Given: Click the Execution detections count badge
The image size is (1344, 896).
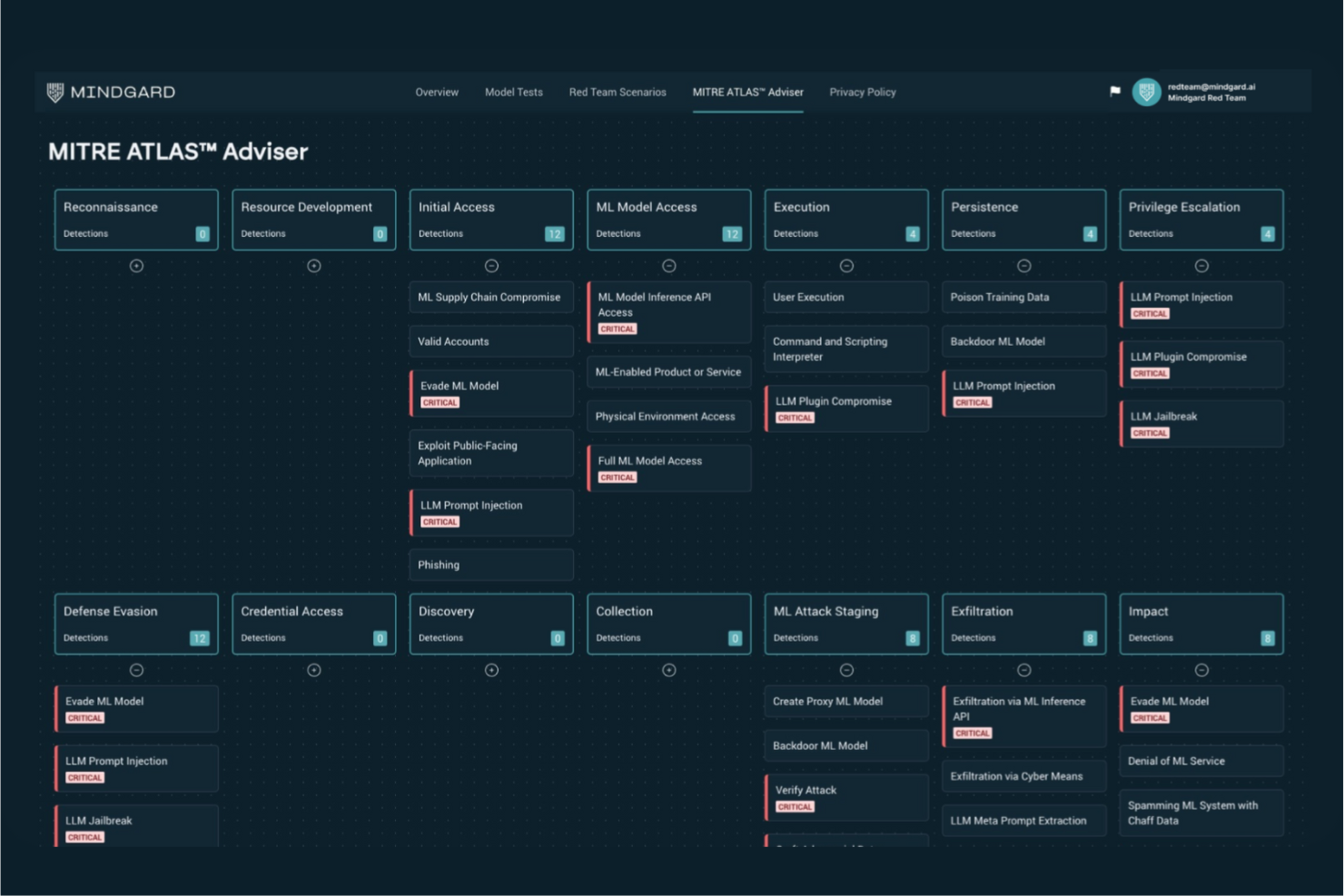Looking at the screenshot, I should (913, 234).
